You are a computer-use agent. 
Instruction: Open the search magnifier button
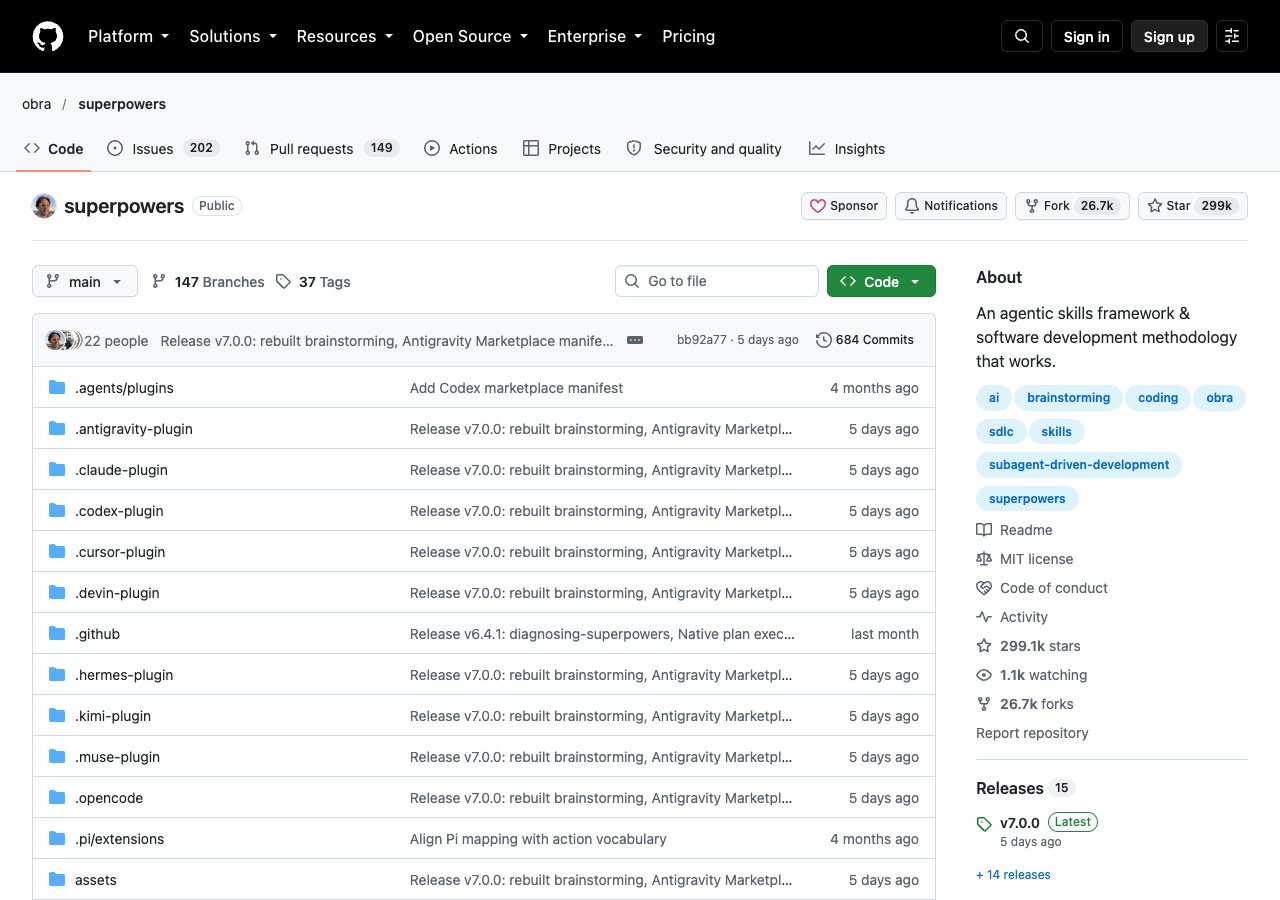click(x=1022, y=36)
